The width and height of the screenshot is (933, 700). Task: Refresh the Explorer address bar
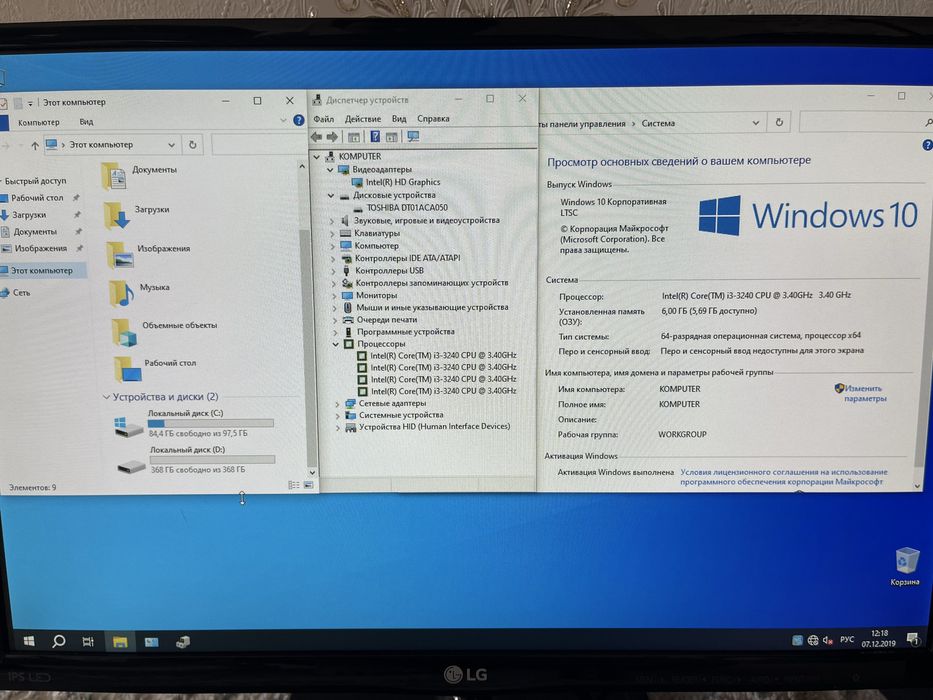pos(192,145)
